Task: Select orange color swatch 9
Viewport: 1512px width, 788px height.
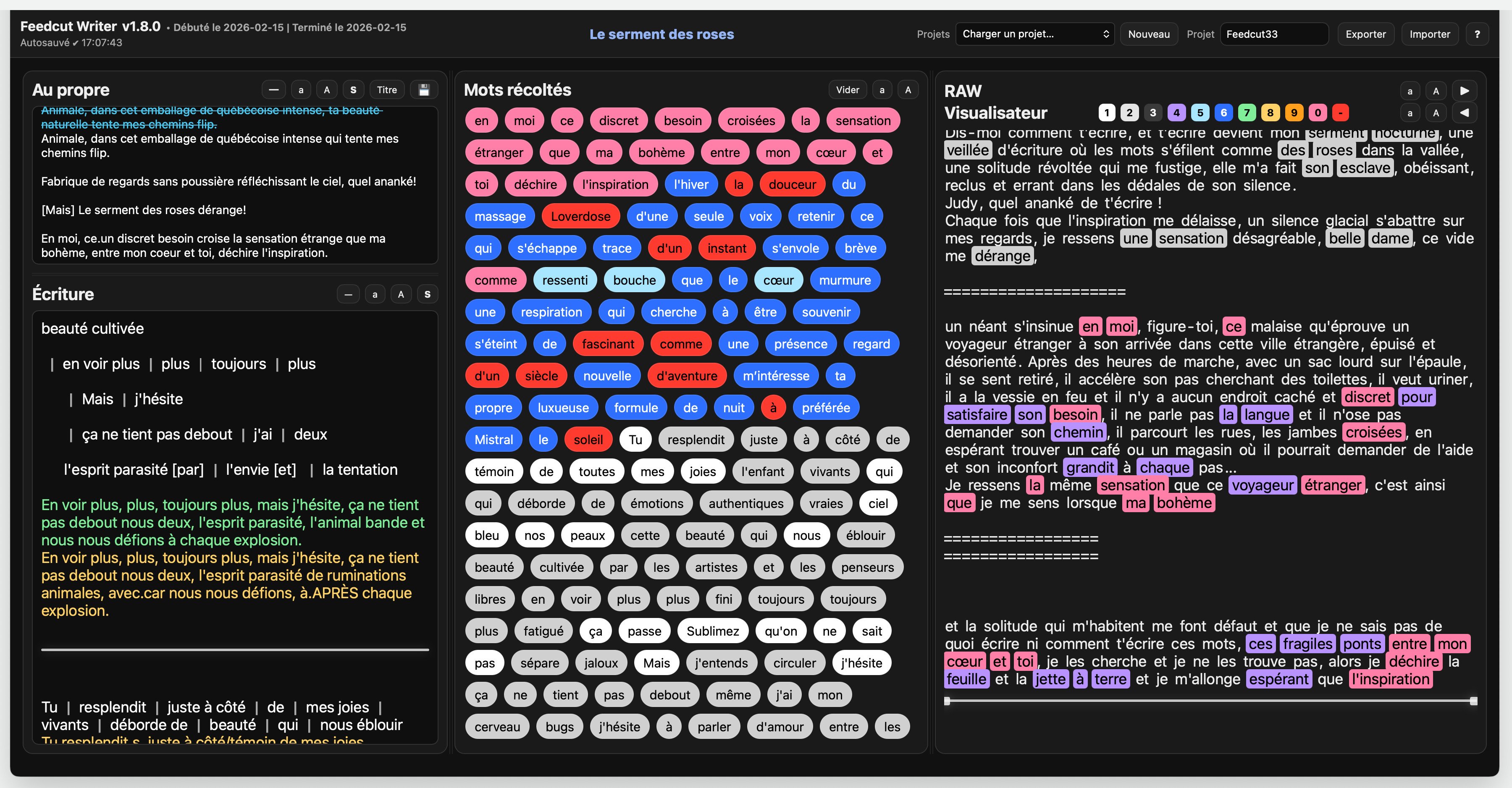Action: [1294, 112]
